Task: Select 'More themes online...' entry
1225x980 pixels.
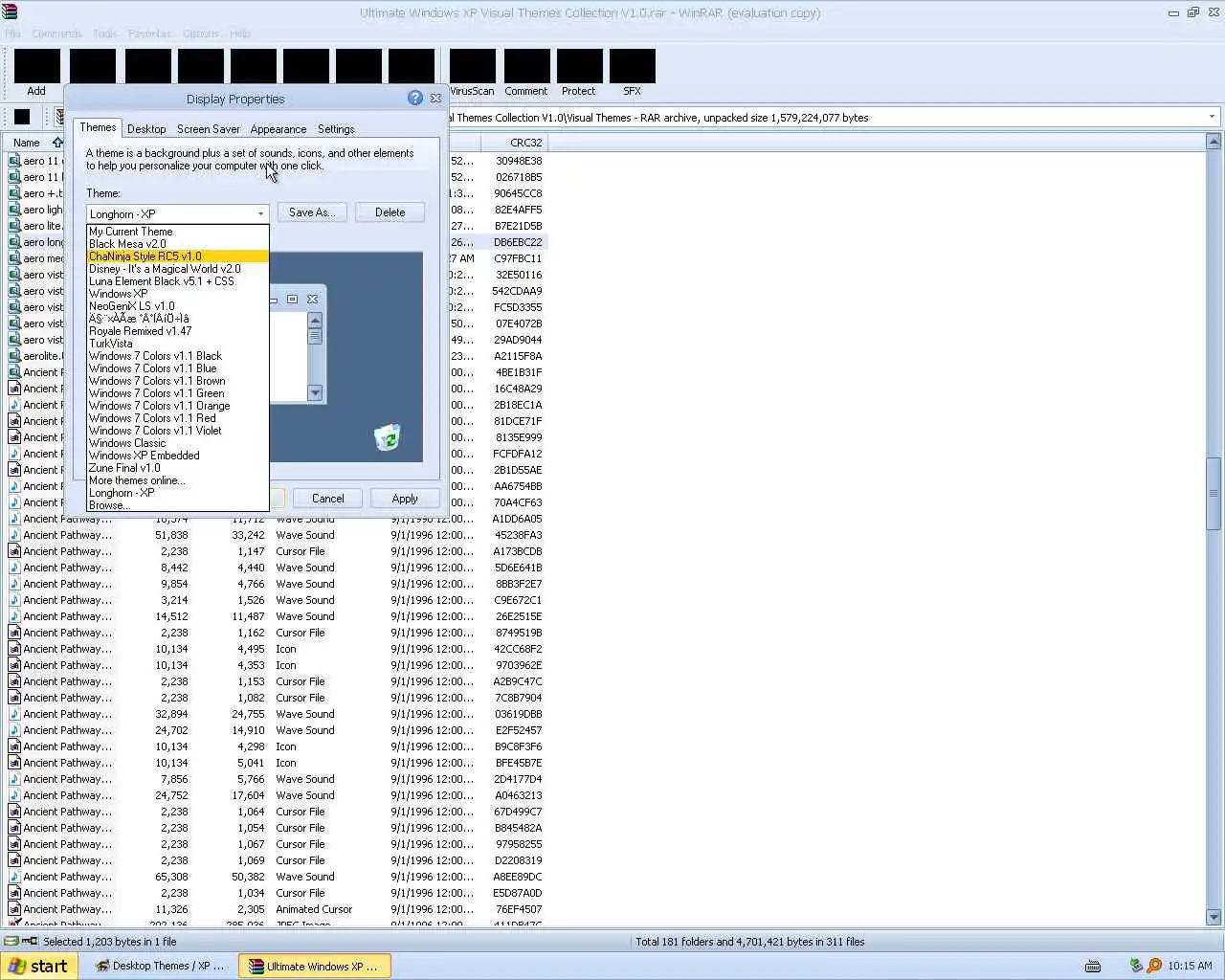Action: [x=177, y=480]
